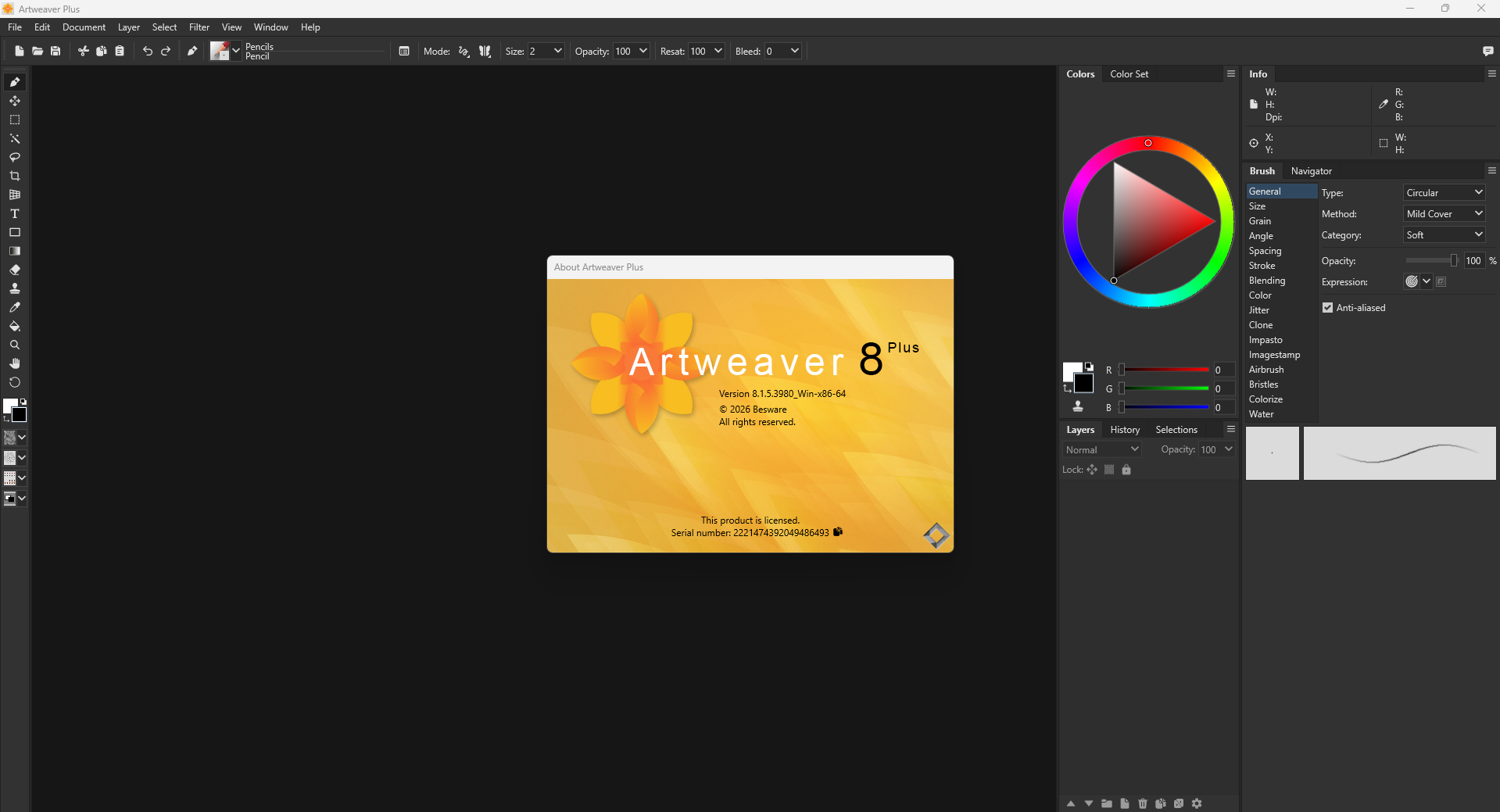Open the File menu
Screen dimensions: 1500x812
tap(15, 27)
